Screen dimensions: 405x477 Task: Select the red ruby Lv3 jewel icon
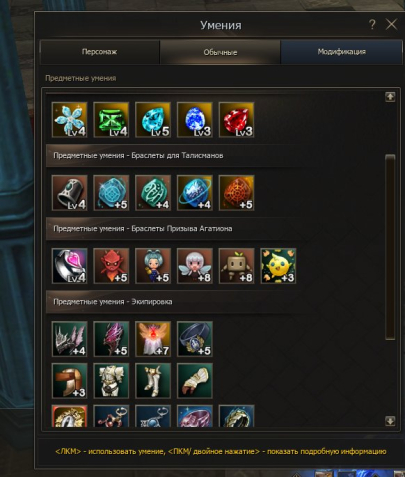[236, 120]
